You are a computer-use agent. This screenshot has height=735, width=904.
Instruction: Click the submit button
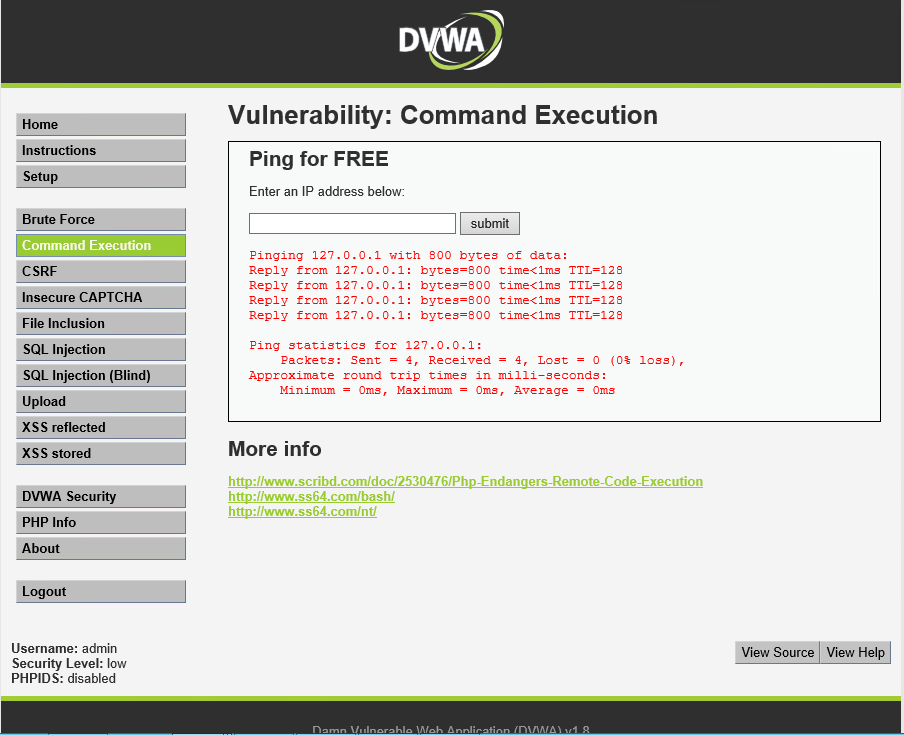pos(489,224)
